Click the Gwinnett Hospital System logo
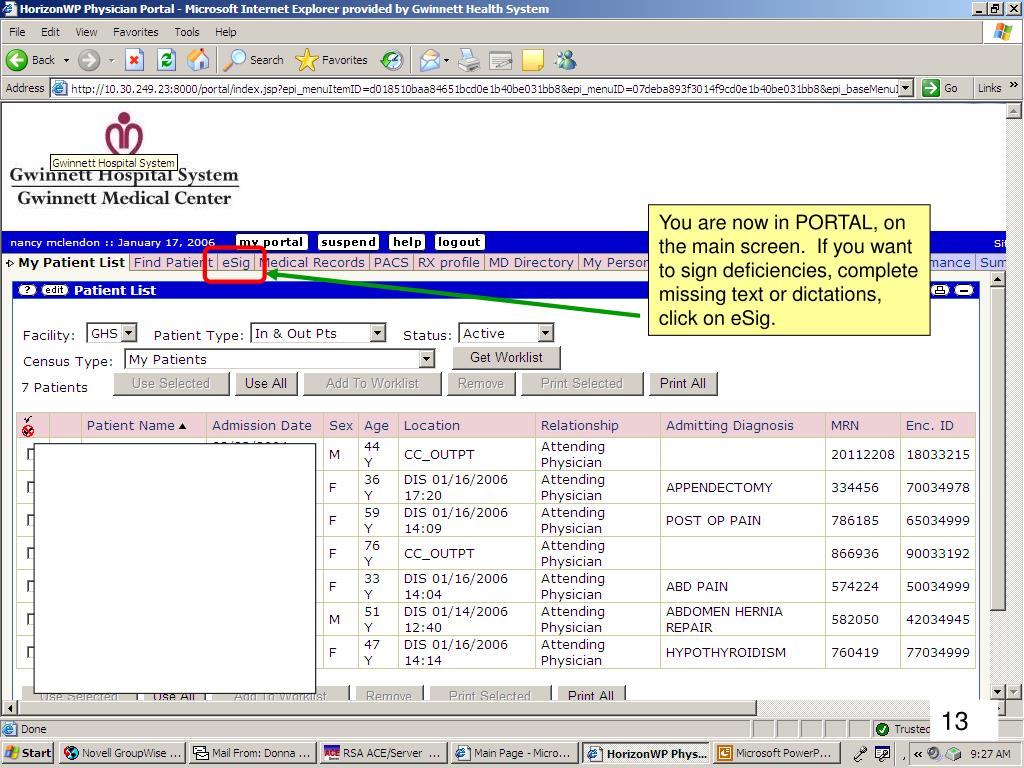Viewport: 1024px width, 768px height. click(124, 160)
